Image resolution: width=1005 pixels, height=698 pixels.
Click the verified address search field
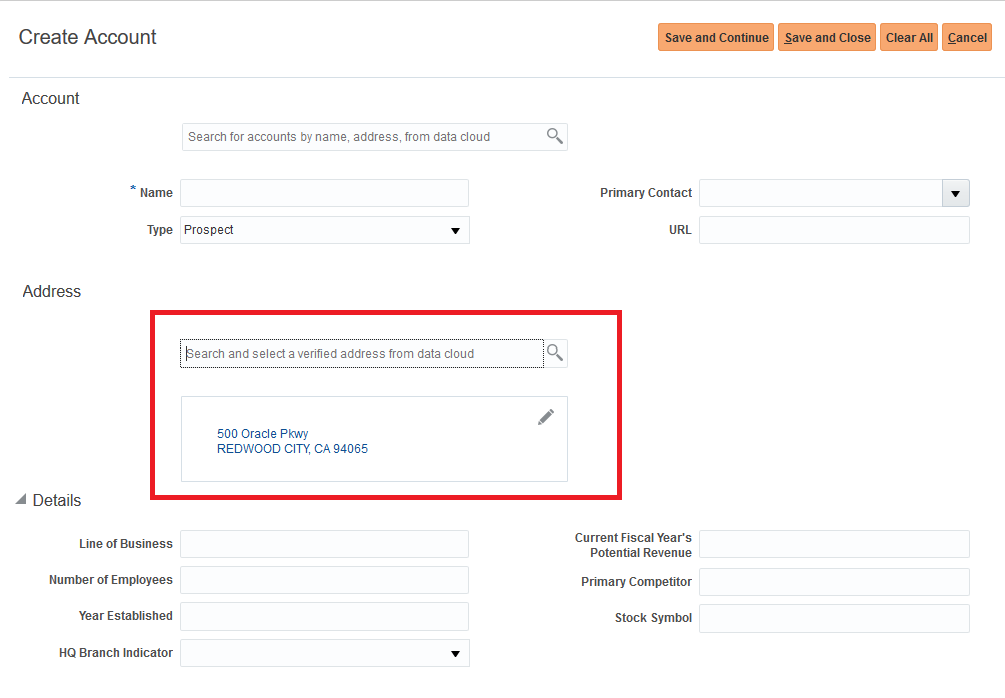click(362, 354)
